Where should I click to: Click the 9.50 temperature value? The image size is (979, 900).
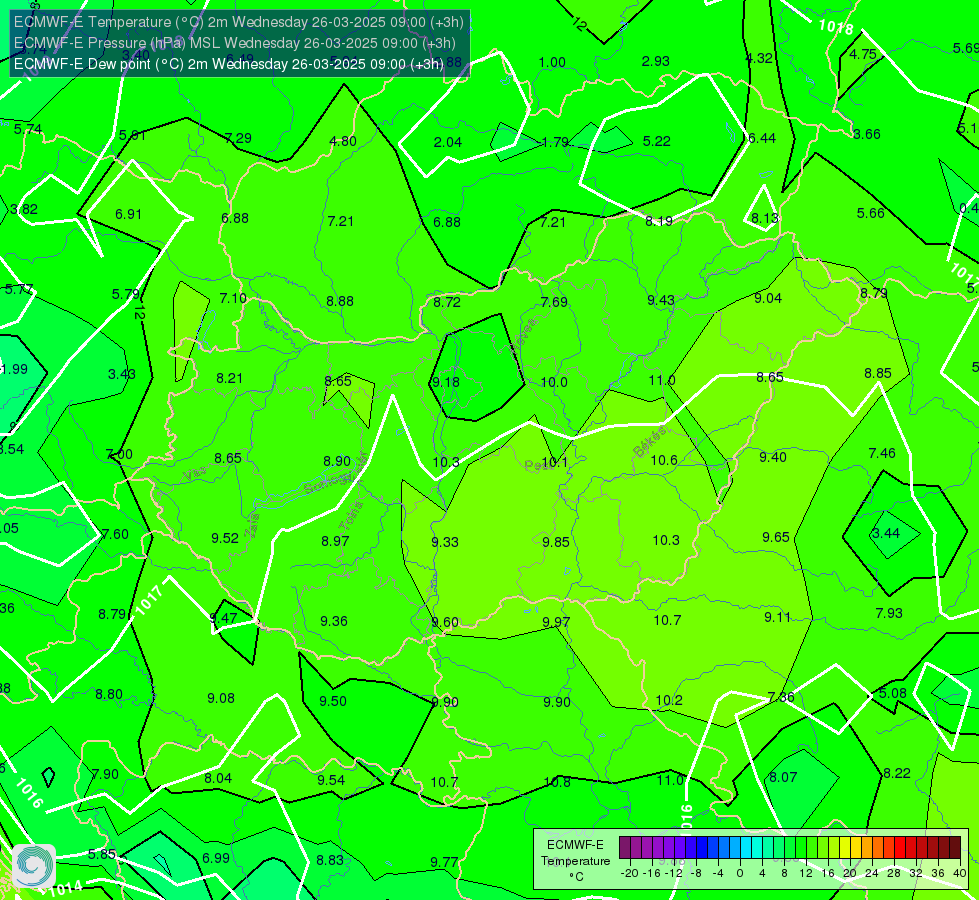[x=333, y=701]
